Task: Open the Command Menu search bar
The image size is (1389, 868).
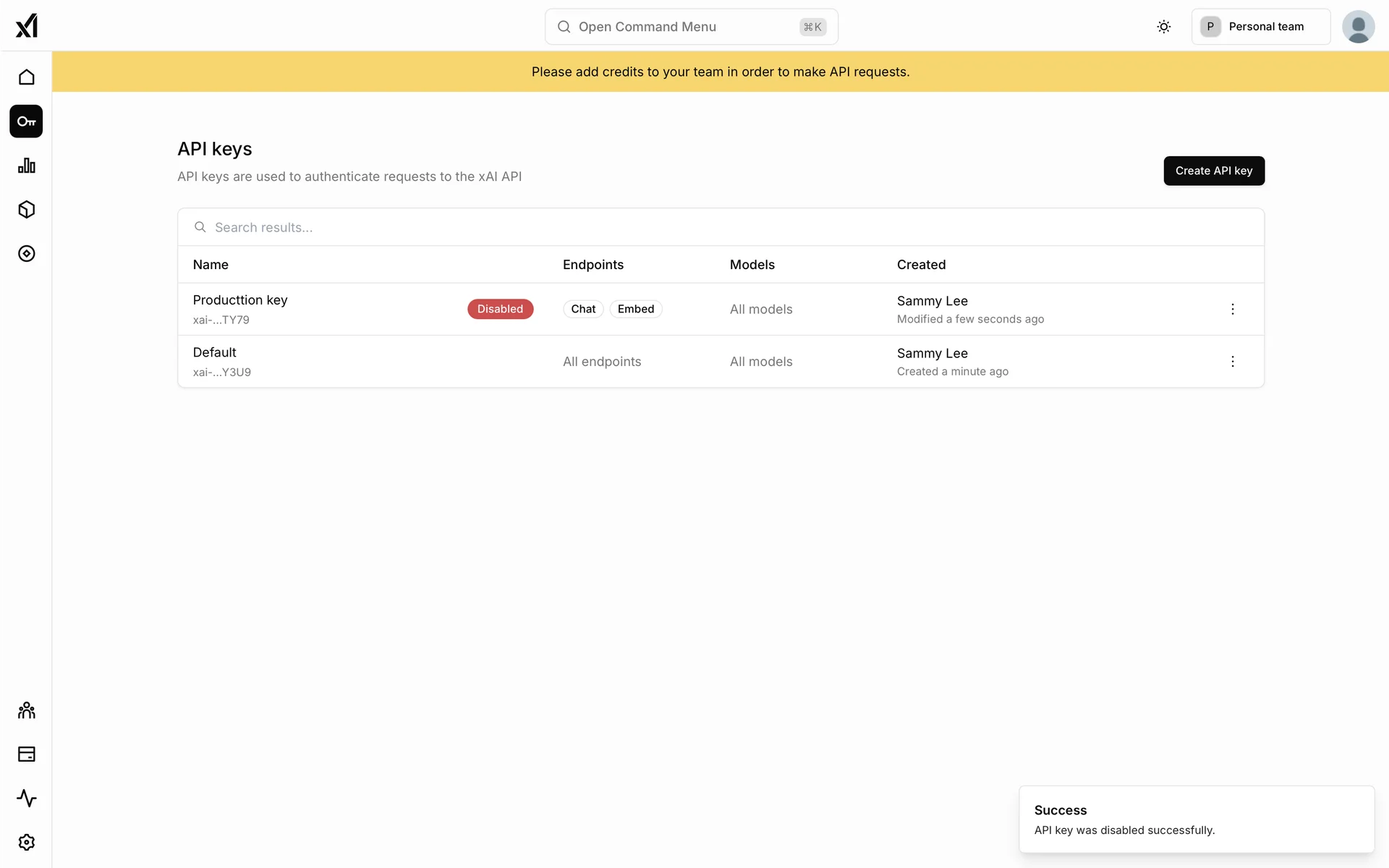Action: [691, 27]
